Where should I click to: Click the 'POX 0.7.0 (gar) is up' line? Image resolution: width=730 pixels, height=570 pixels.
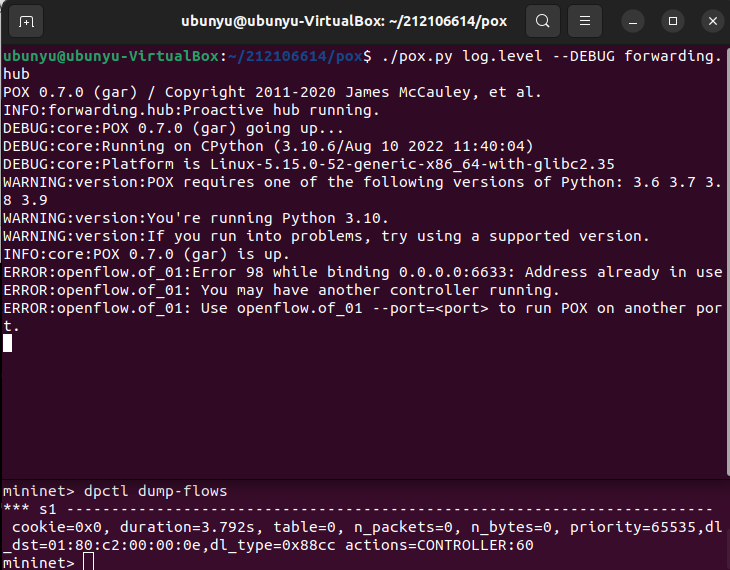pos(146,254)
